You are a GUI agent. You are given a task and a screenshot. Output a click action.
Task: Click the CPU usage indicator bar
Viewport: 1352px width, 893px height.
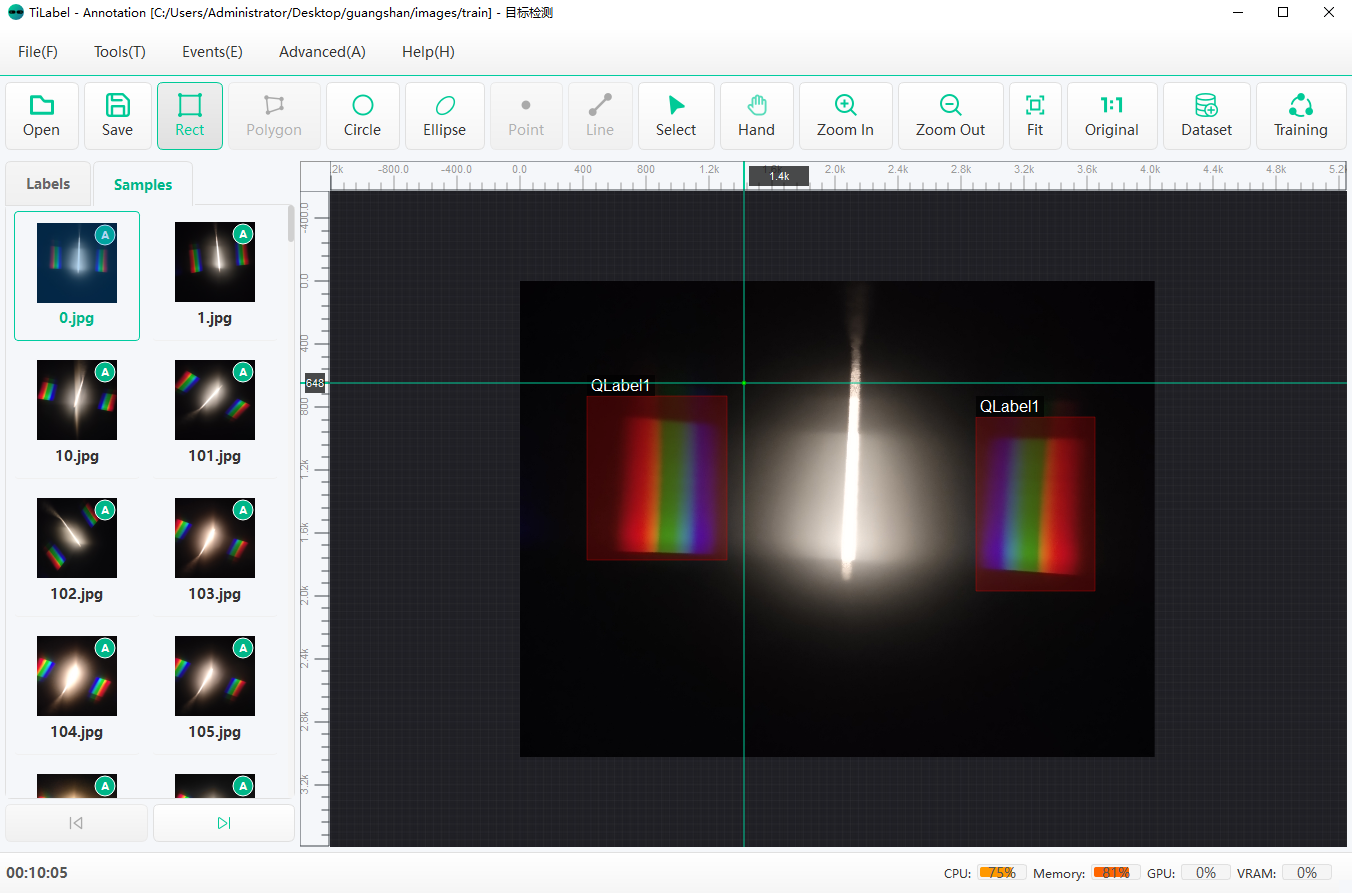point(1001,872)
